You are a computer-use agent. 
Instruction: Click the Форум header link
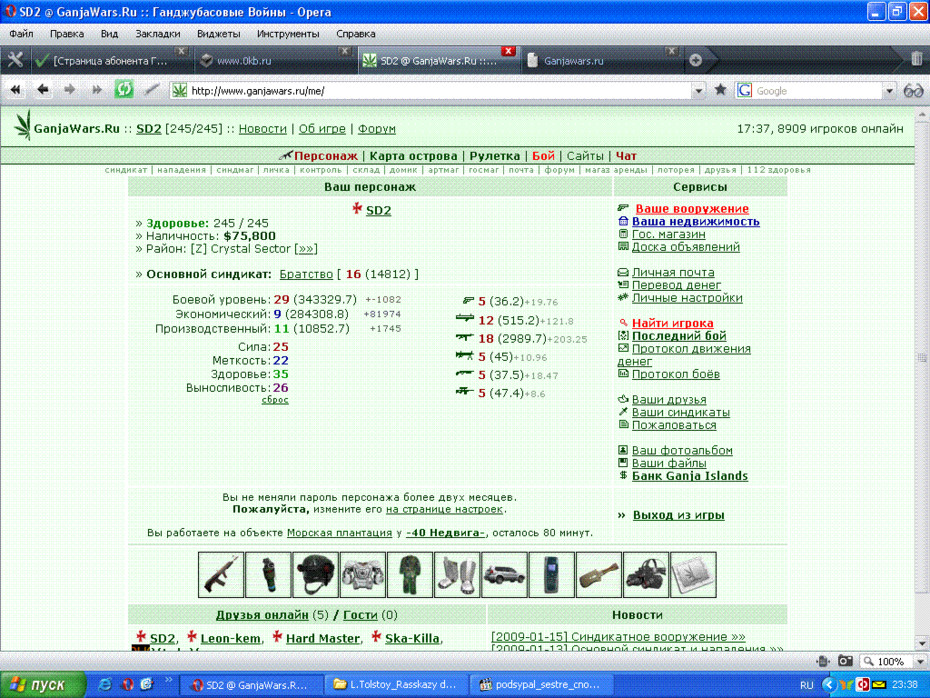(x=377, y=129)
